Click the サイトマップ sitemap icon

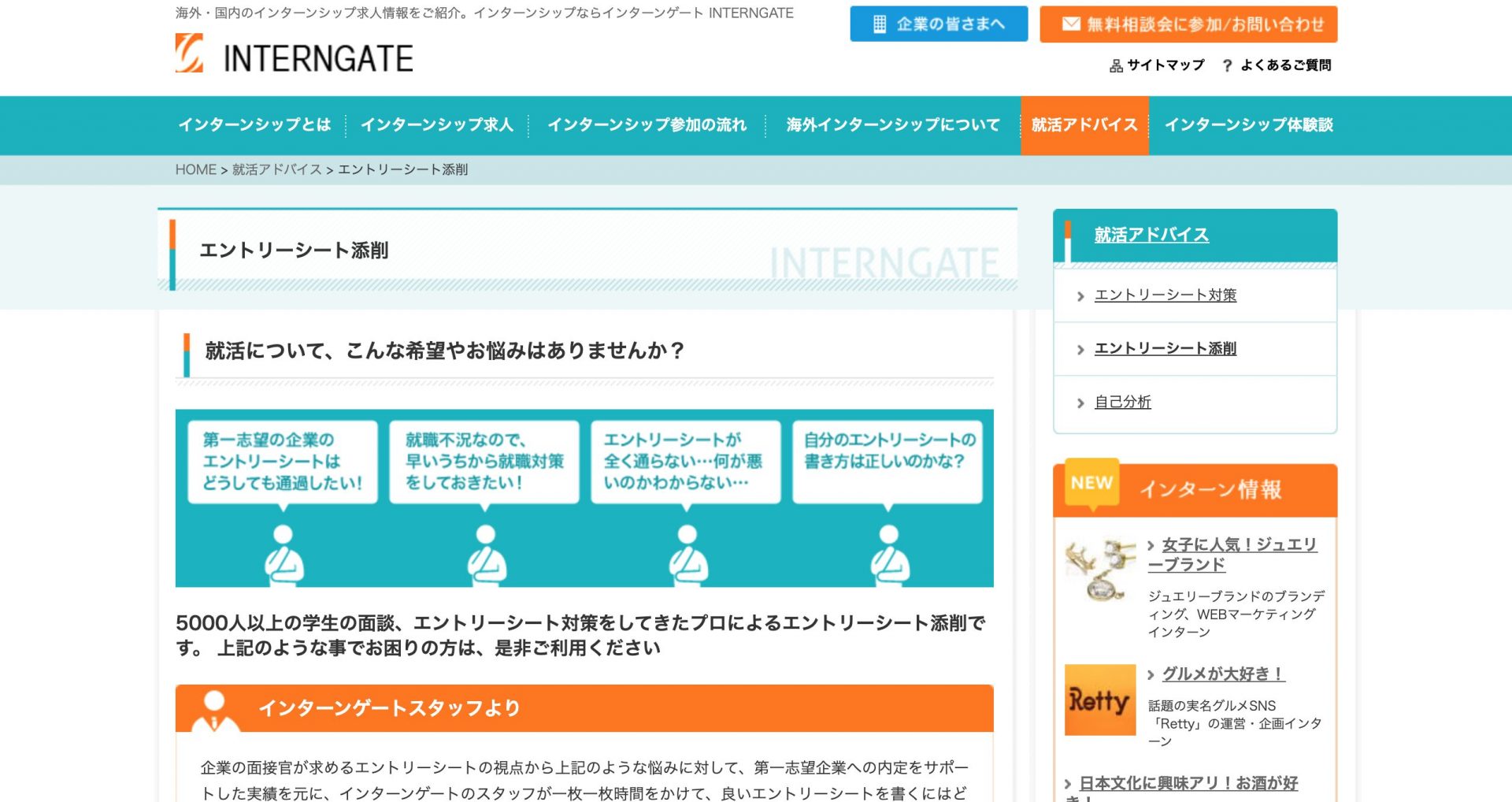(x=1116, y=66)
